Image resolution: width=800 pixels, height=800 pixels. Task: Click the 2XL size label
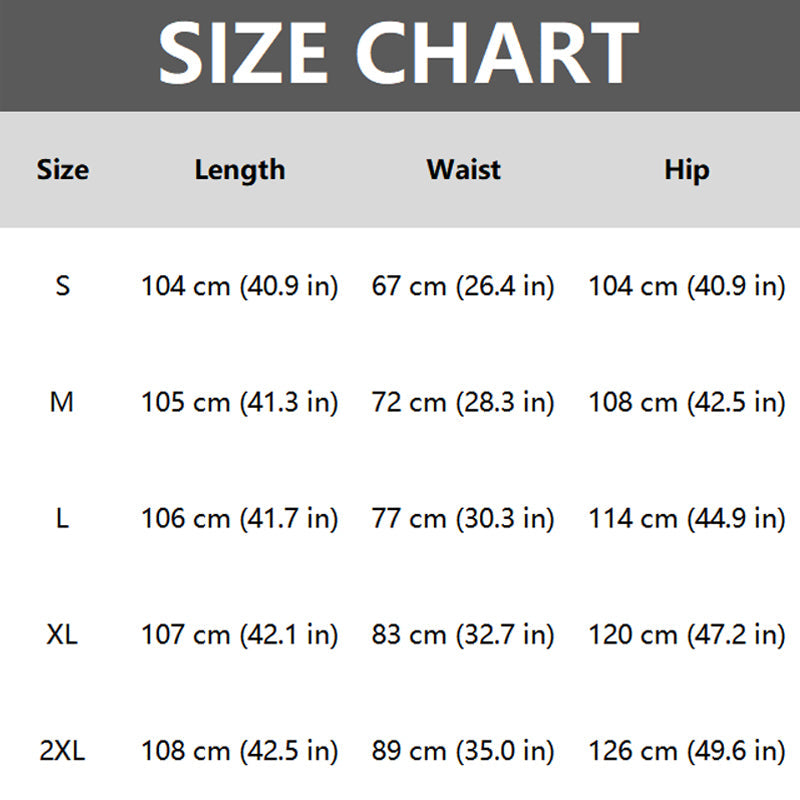[x=62, y=751]
